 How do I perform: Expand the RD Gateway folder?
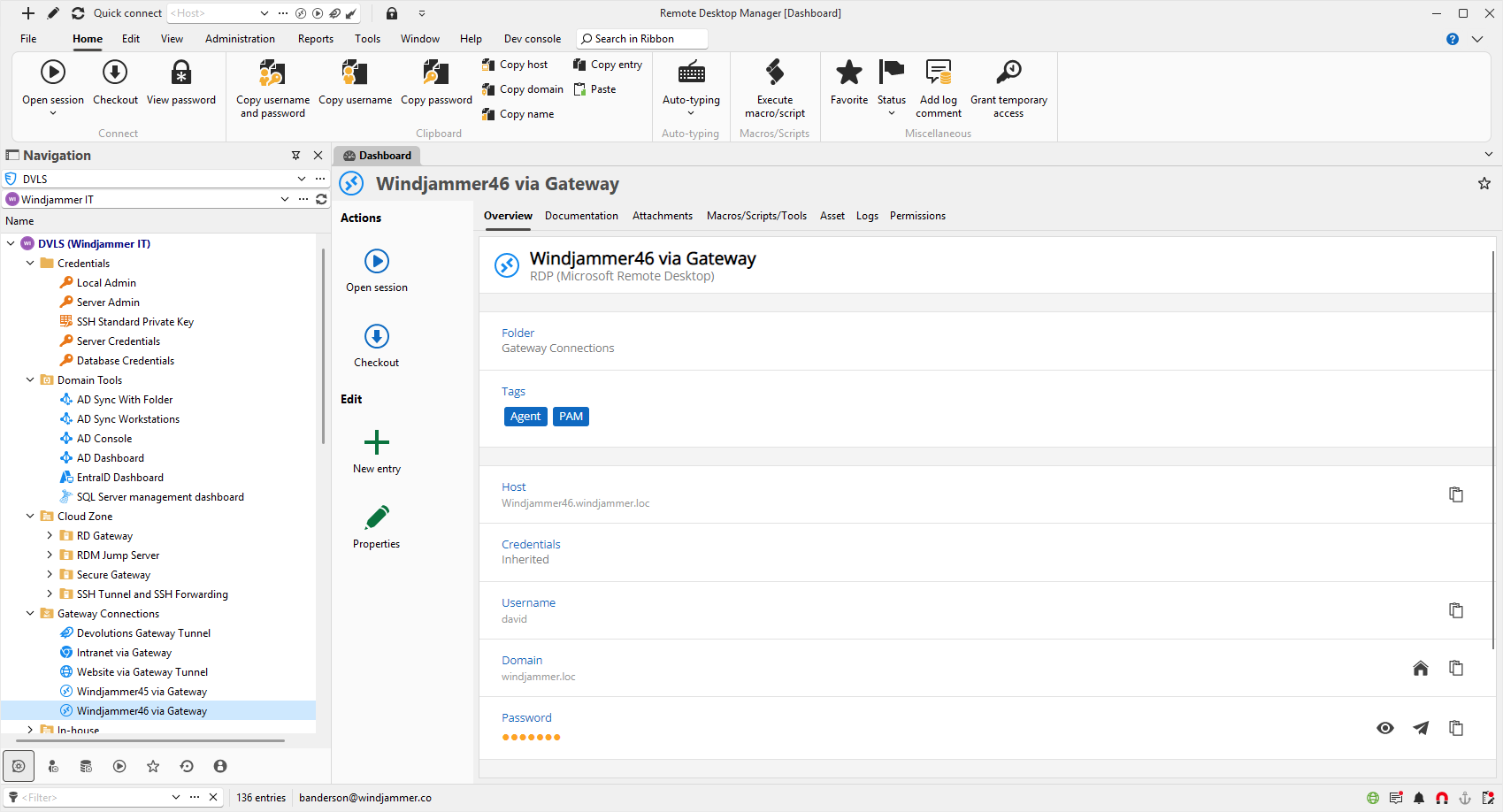(x=50, y=536)
